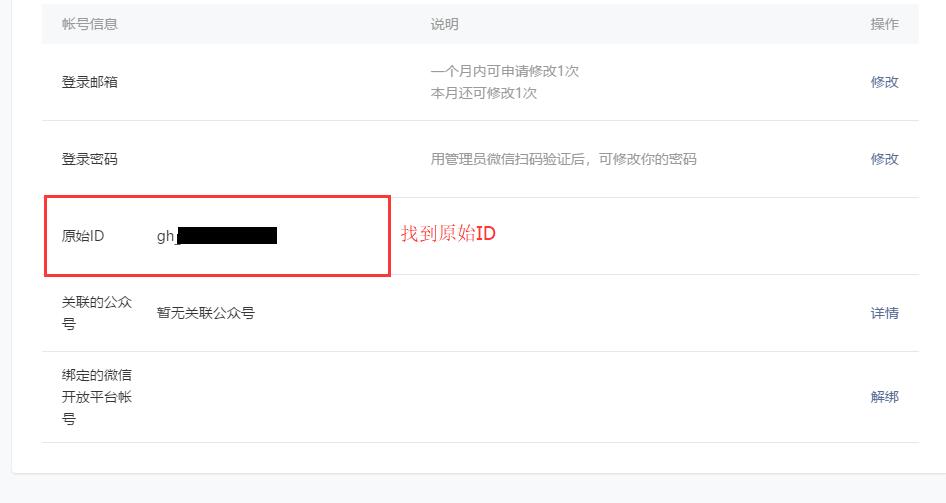The height and width of the screenshot is (503, 946).
Task: Click the 登录邮箱 row label
Action: (x=89, y=82)
